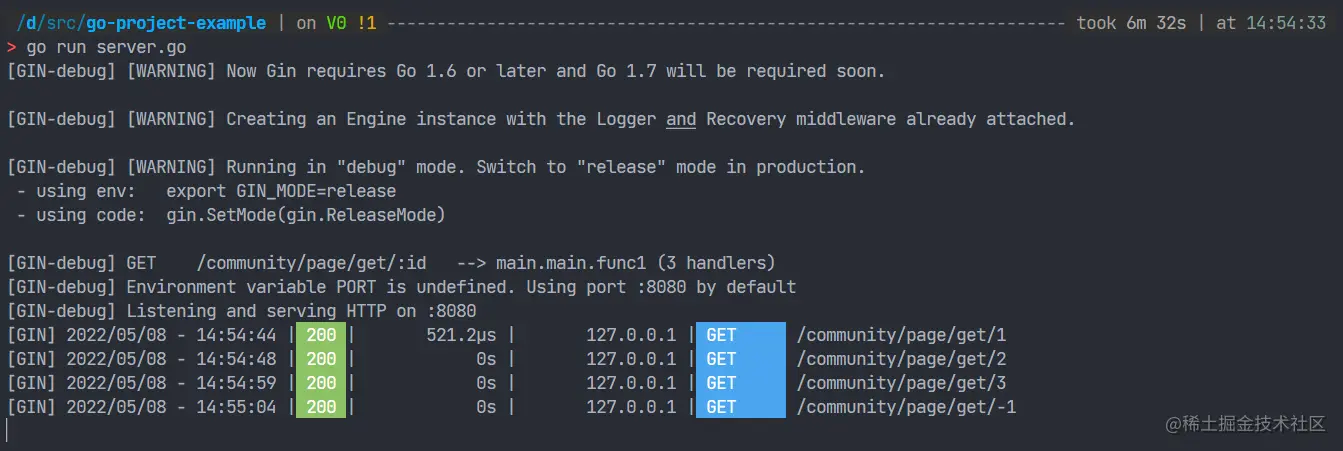Click 'export GIN_MODE=release' text
This screenshot has width=1343, height=451.
point(281,191)
